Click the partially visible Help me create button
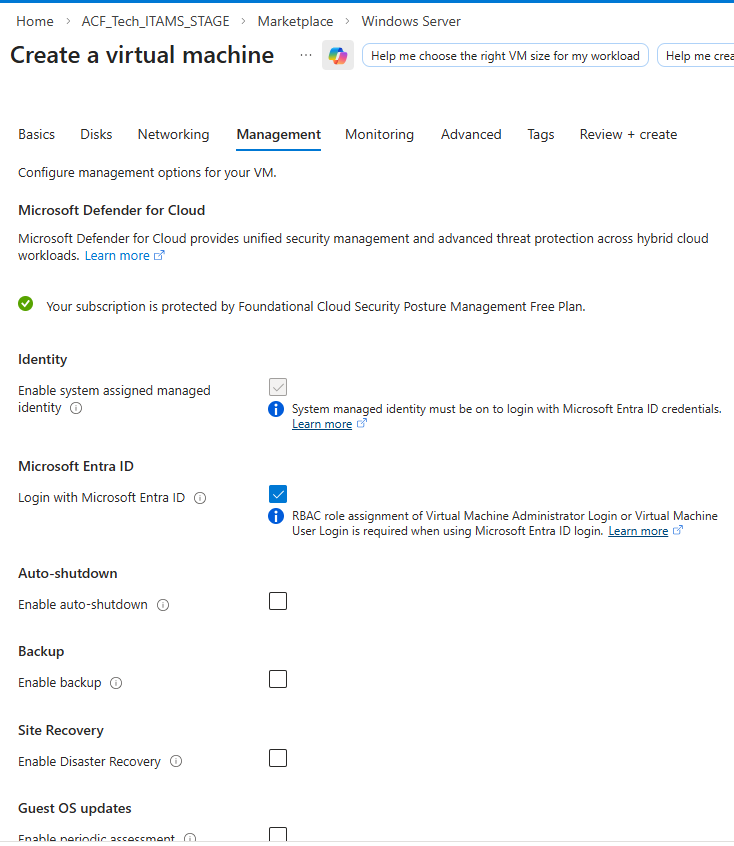 point(696,55)
